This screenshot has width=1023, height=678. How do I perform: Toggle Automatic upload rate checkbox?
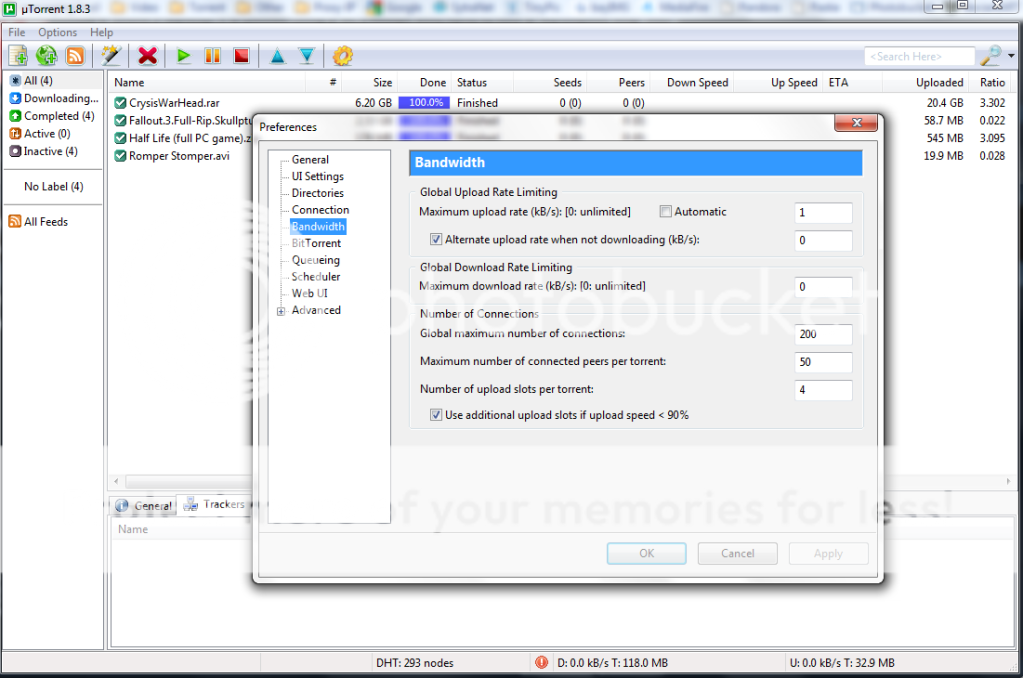[665, 211]
